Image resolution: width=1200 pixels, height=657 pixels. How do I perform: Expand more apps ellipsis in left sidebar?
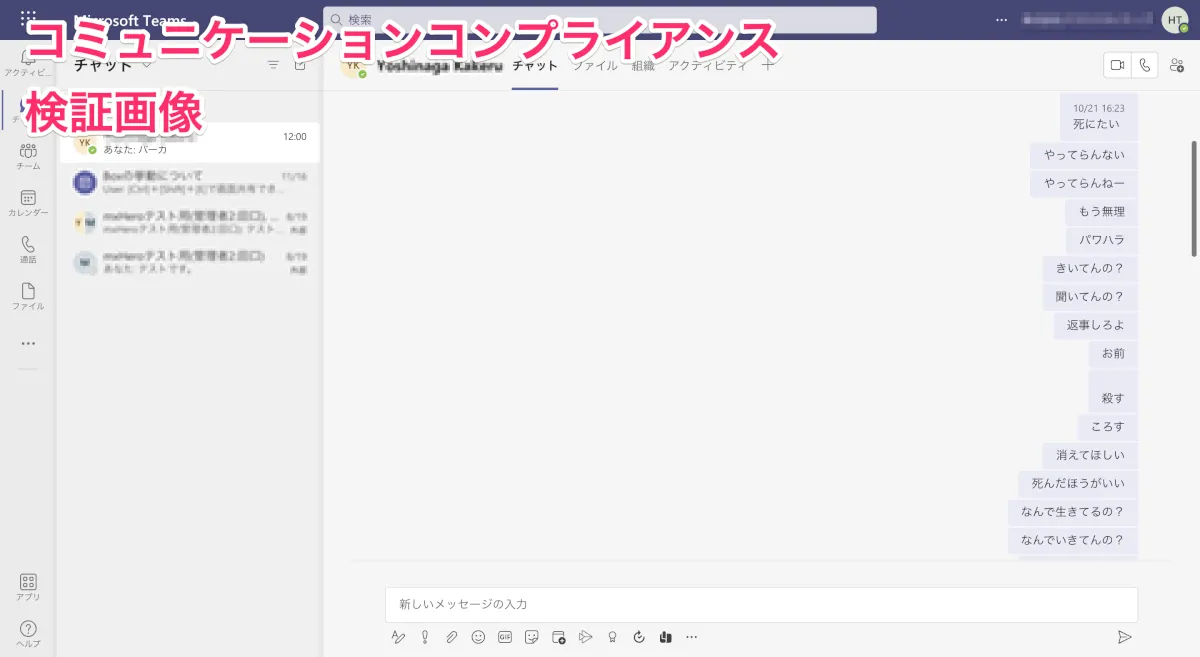point(28,343)
